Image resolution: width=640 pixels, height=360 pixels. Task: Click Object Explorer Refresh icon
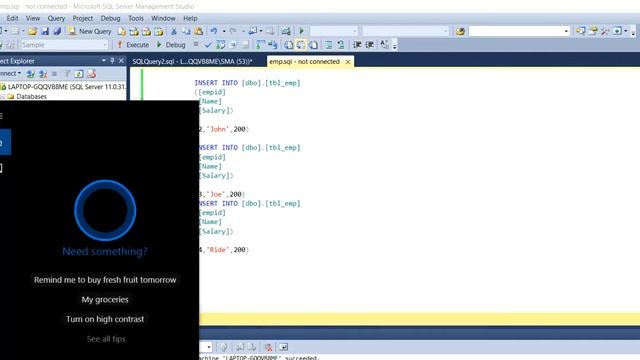click(x=79, y=74)
